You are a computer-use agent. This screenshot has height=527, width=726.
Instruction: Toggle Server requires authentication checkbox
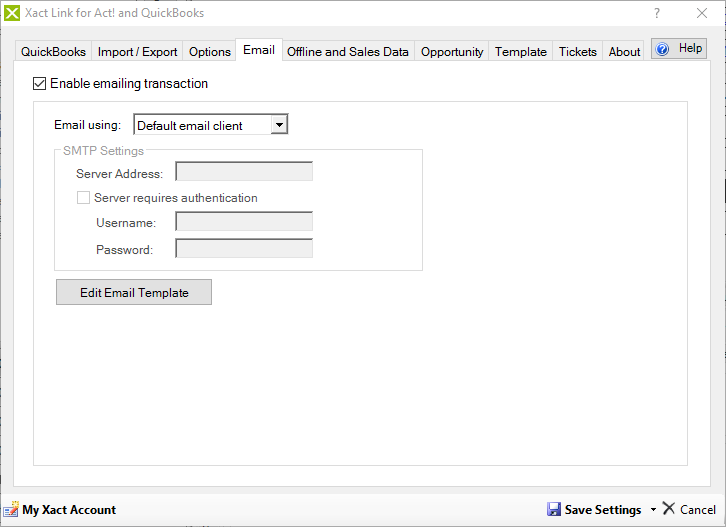pyautogui.click(x=83, y=198)
